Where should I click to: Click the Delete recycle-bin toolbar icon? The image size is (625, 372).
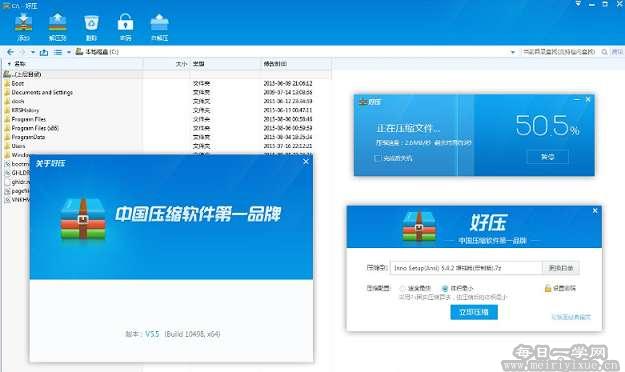[x=91, y=23]
